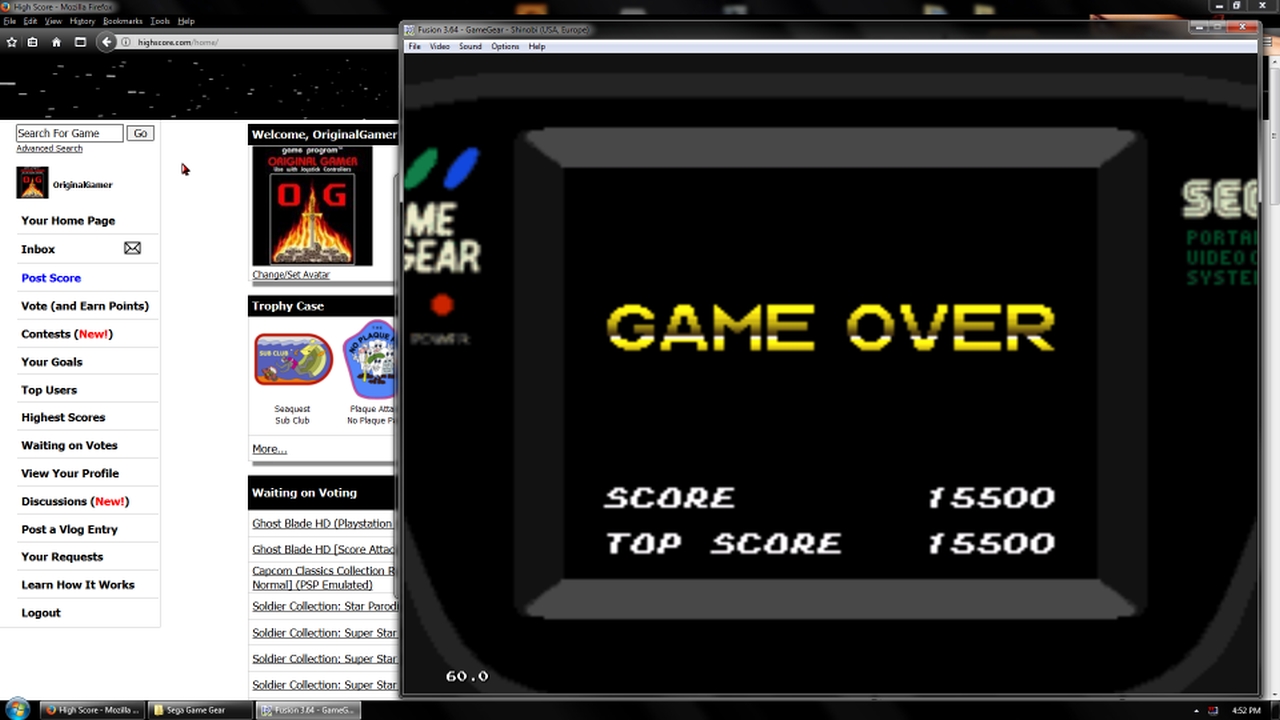
Task: Click the OriginalGamer avatar in sidebar
Action: 32,183
